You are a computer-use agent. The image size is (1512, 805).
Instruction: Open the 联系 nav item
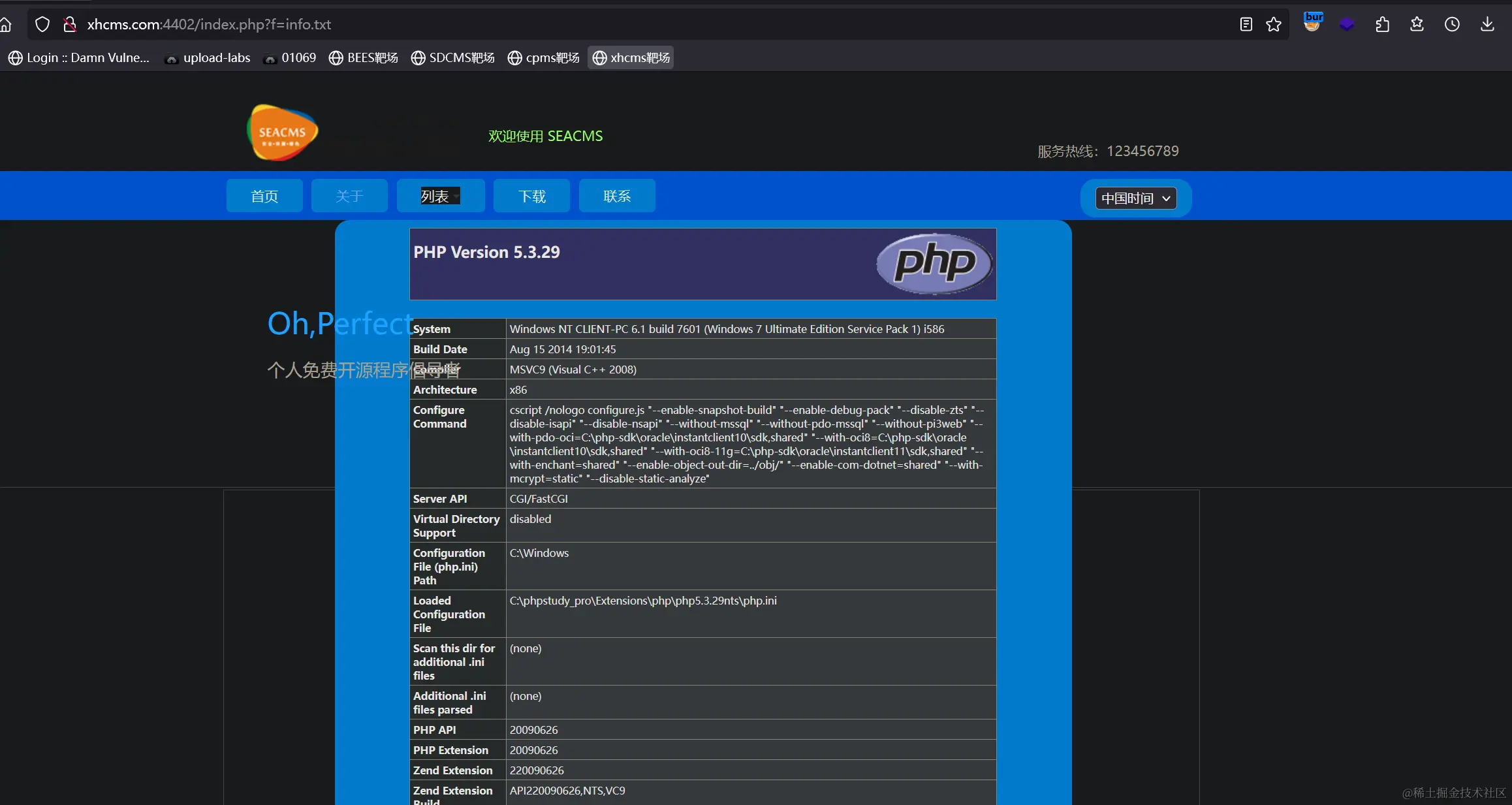[617, 196]
